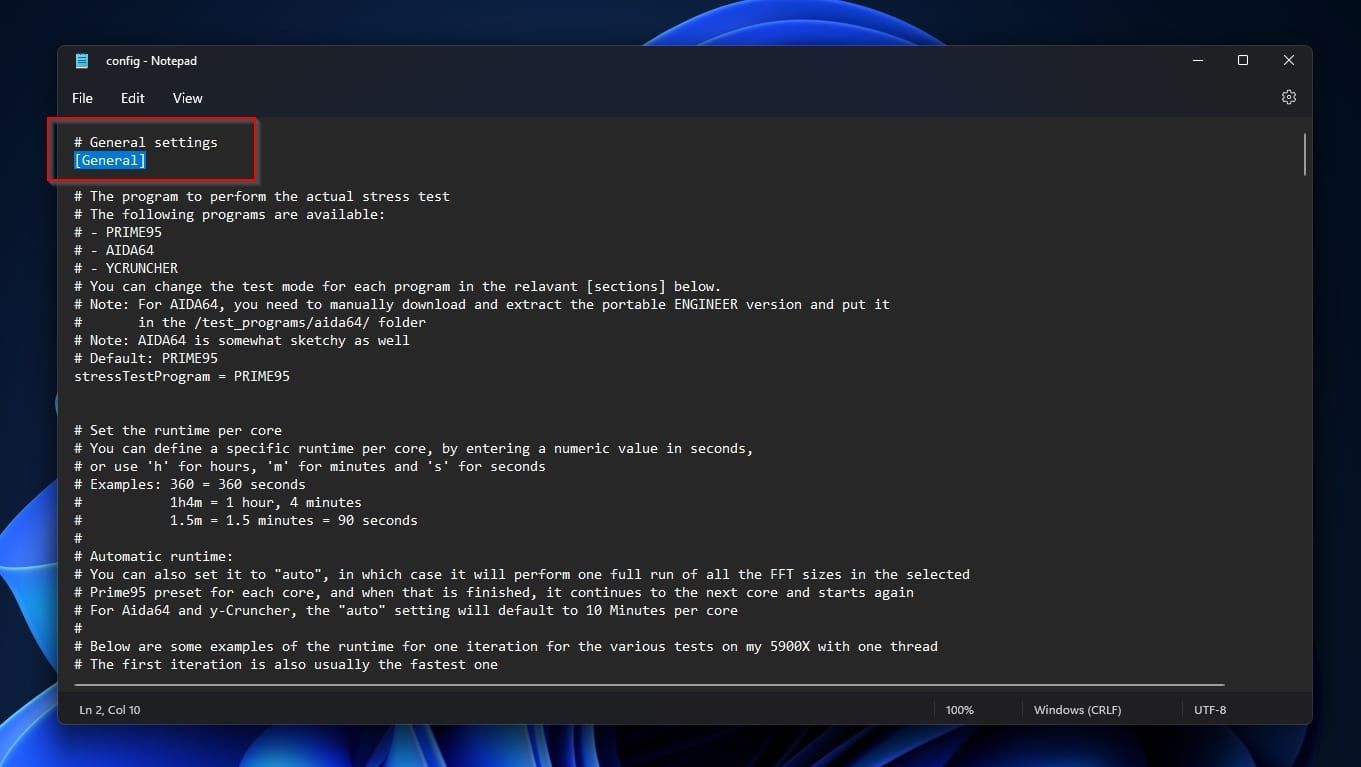
Task: Click the '# - YCRUNCHER' line
Action: (x=126, y=268)
